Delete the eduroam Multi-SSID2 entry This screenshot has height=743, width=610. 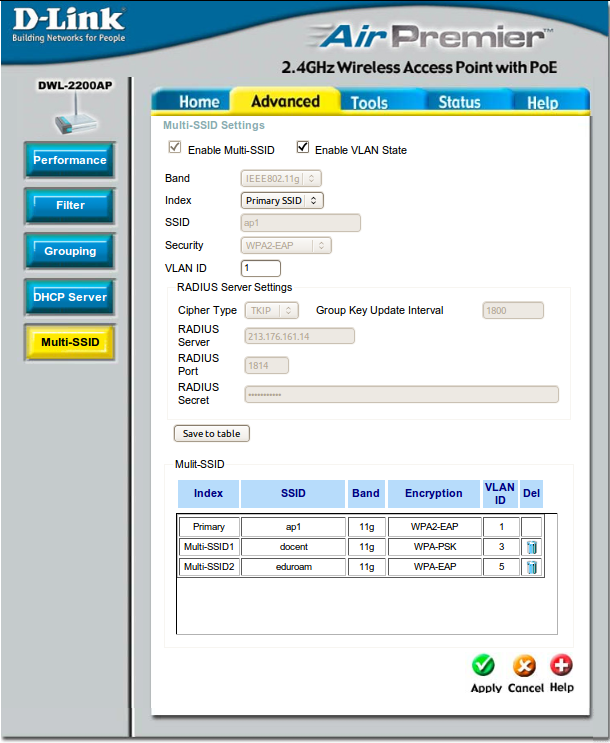click(531, 567)
